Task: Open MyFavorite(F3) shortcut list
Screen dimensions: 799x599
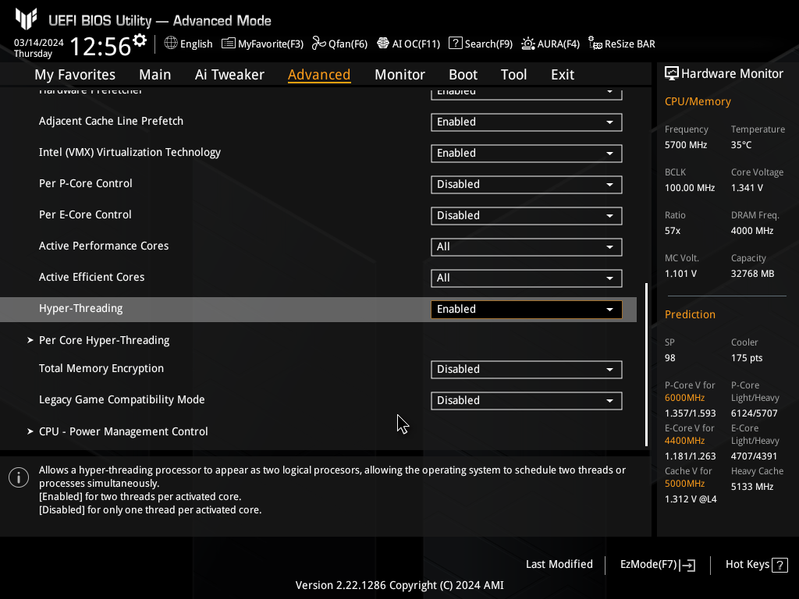Action: click(262, 44)
